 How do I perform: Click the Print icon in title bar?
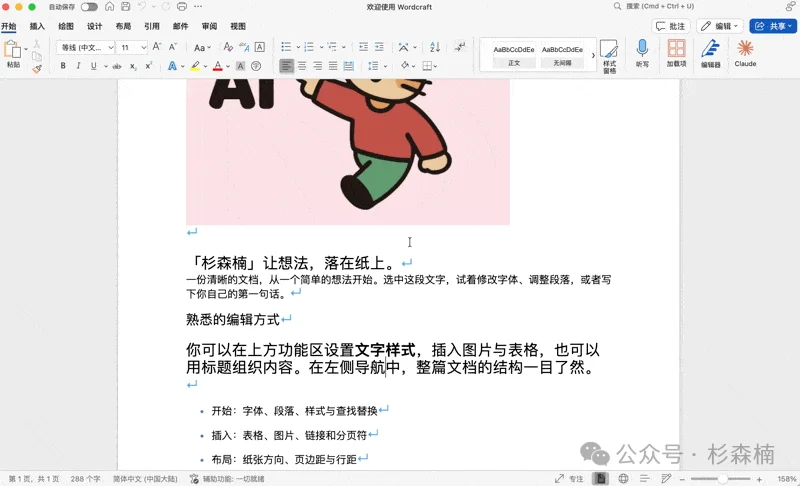pyautogui.click(x=182, y=7)
